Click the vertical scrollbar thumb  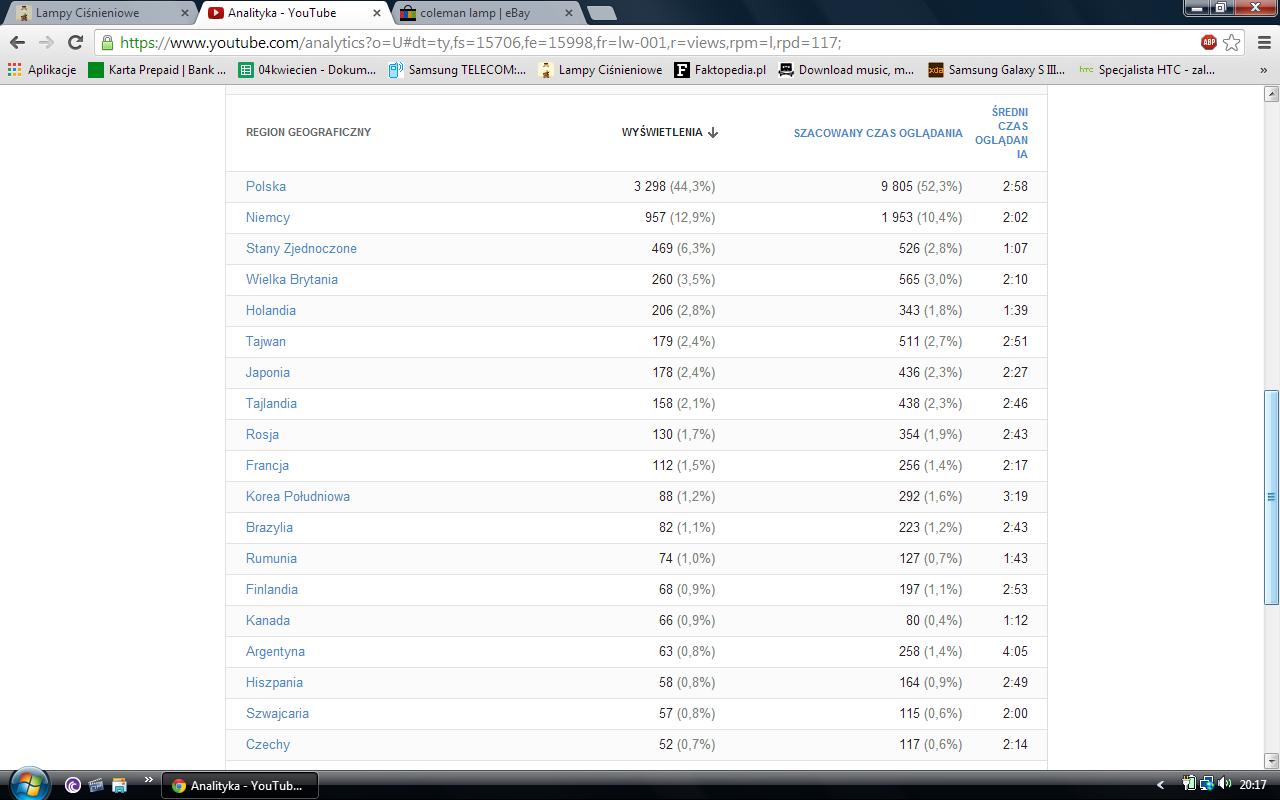pyautogui.click(x=1272, y=496)
